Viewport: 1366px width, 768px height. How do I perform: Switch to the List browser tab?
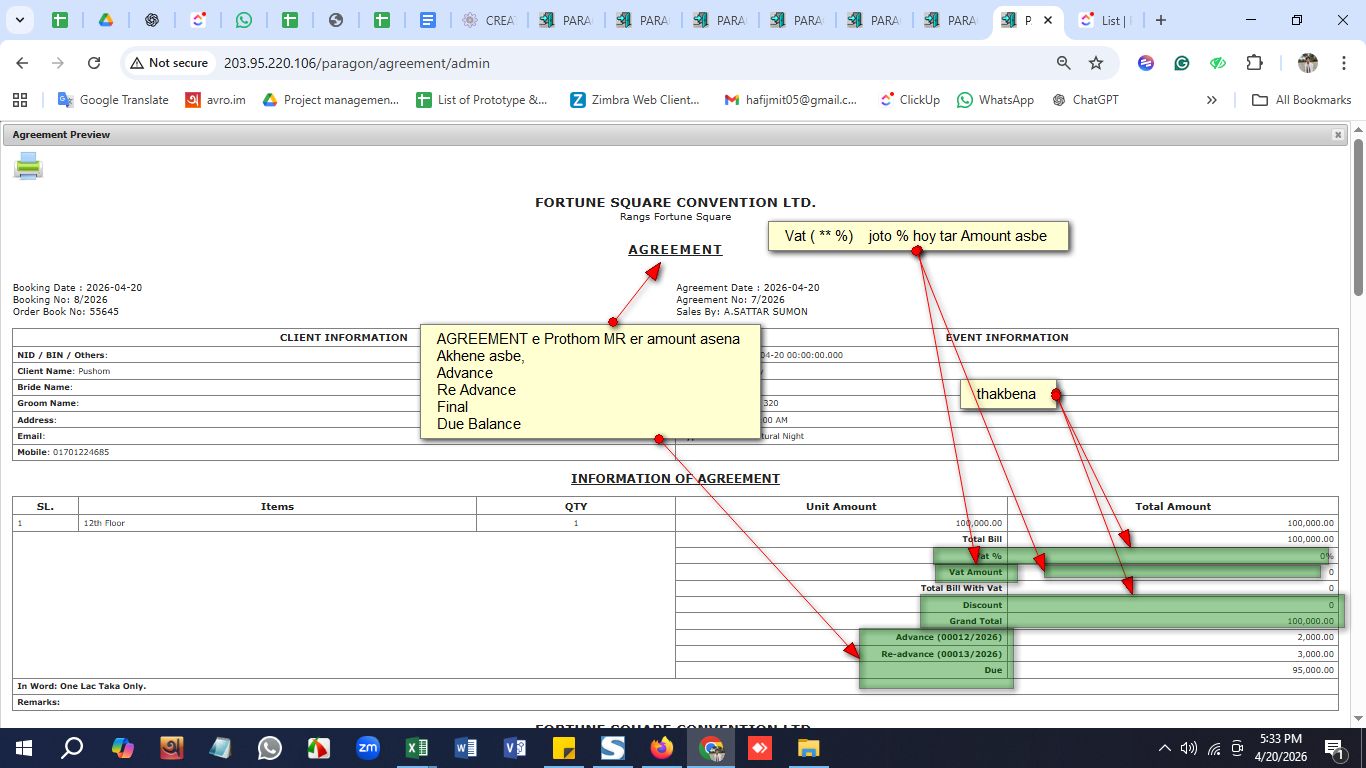pos(1106,20)
